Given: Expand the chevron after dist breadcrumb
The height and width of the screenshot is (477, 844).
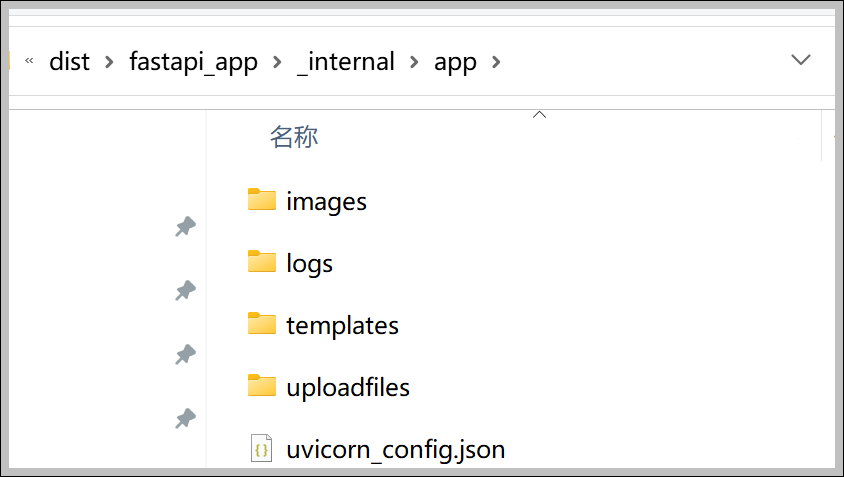Looking at the screenshot, I should point(109,62).
